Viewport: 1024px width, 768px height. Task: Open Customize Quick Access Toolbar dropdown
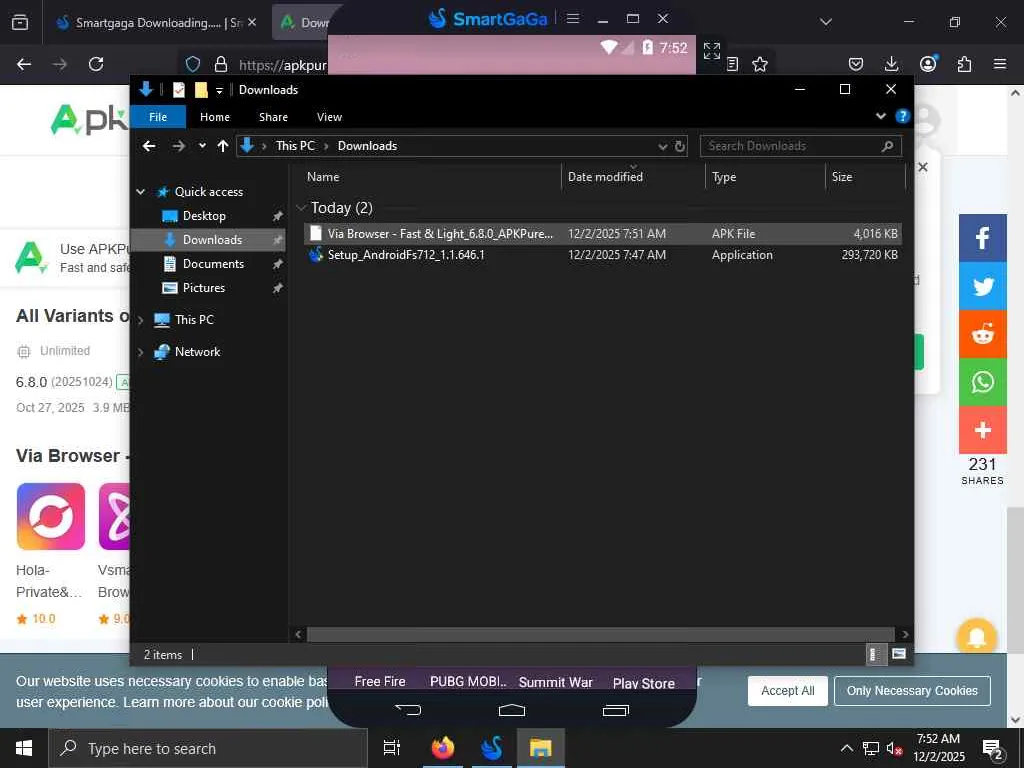pos(219,90)
